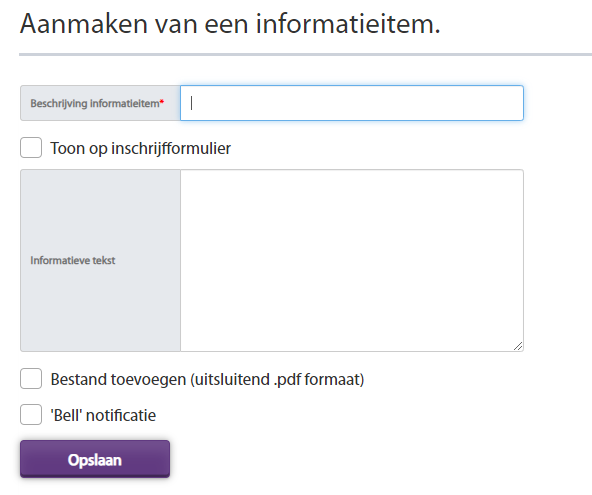The image size is (592, 495).
Task: Click the '.pdf formaat' text in file option
Action: (x=319, y=379)
